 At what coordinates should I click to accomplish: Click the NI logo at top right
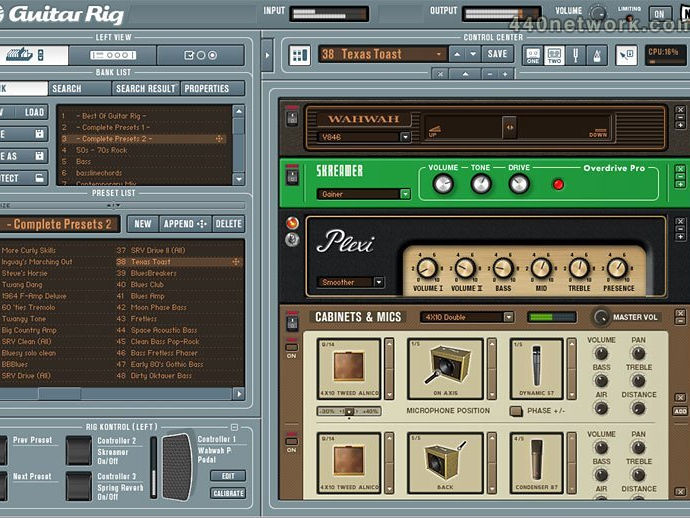pyautogui.click(x=685, y=14)
